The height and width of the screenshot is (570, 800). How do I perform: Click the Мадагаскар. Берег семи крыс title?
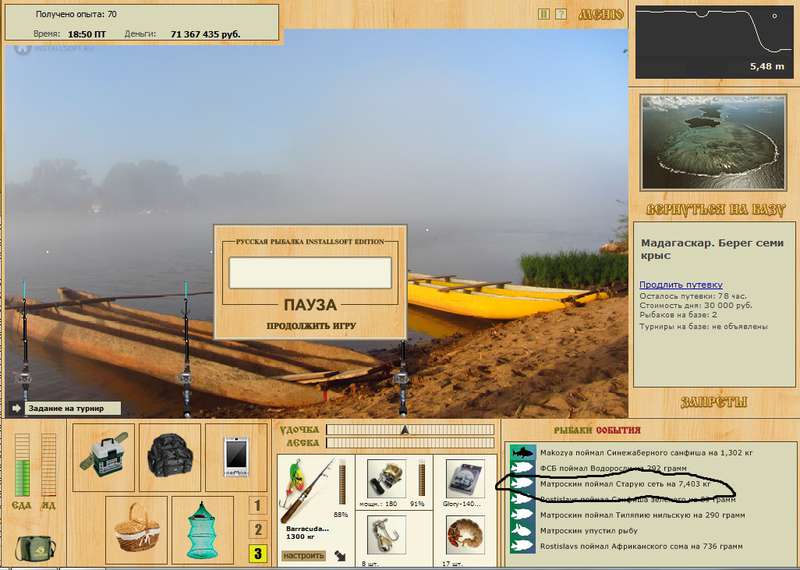pyautogui.click(x=712, y=249)
